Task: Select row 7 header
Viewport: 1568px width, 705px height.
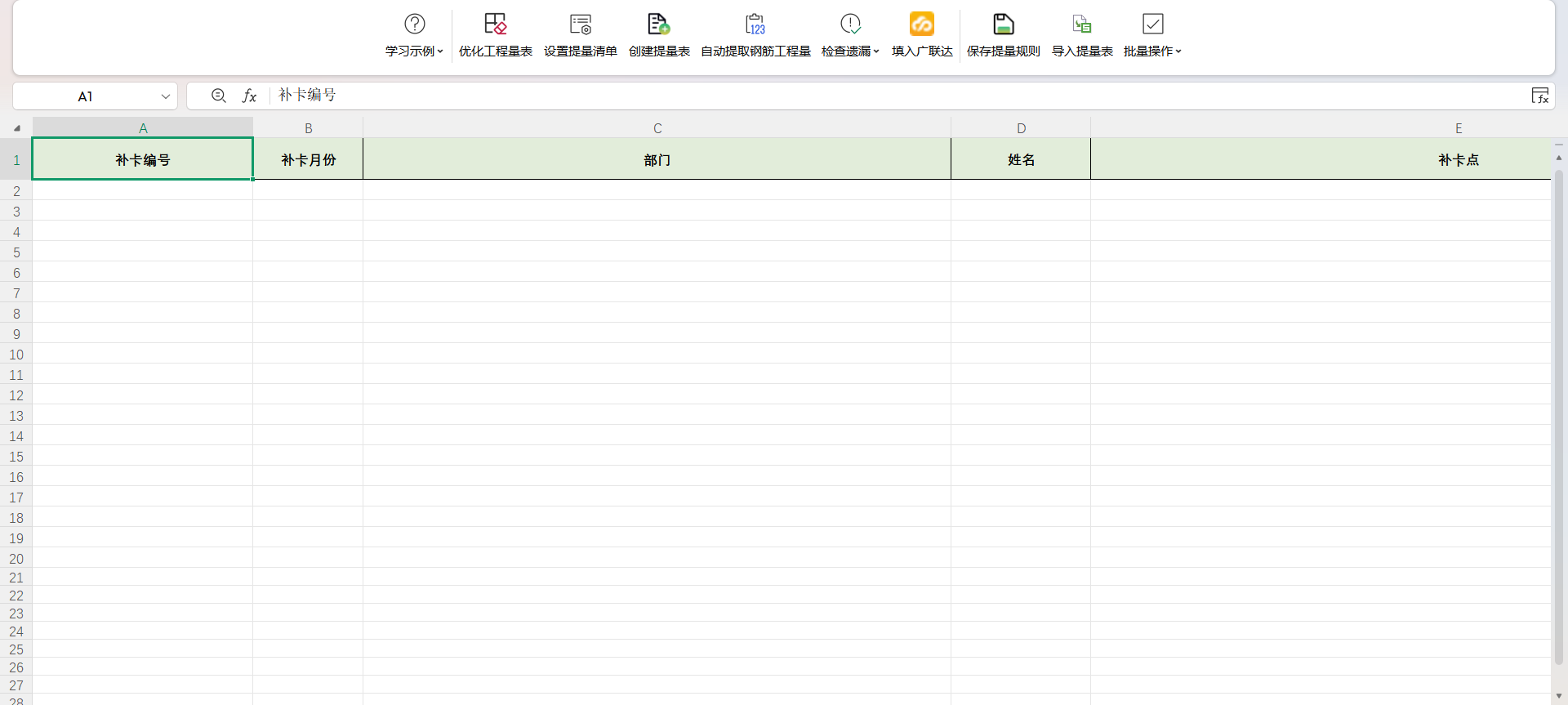Action: pyautogui.click(x=16, y=292)
